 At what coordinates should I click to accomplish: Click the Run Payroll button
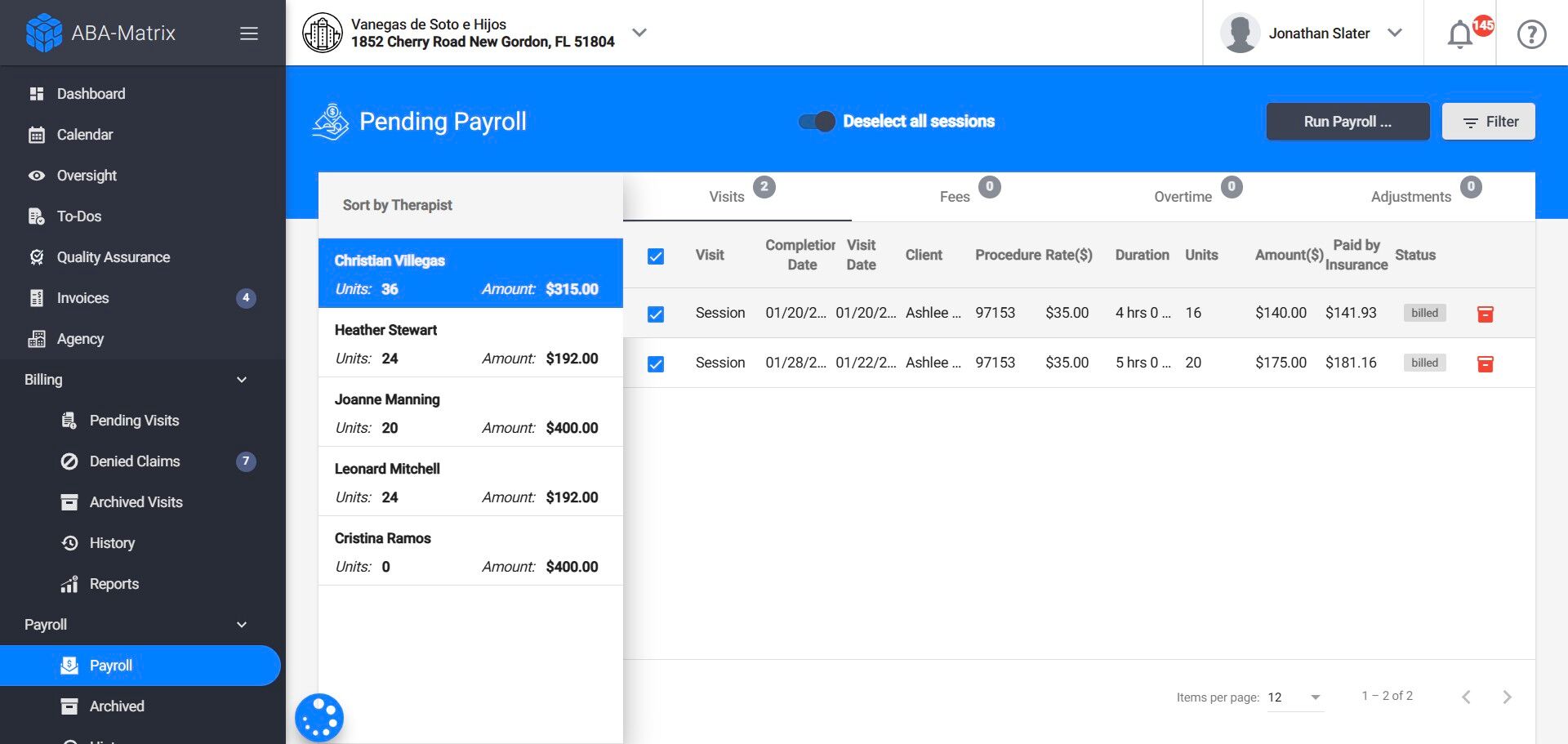pyautogui.click(x=1347, y=121)
